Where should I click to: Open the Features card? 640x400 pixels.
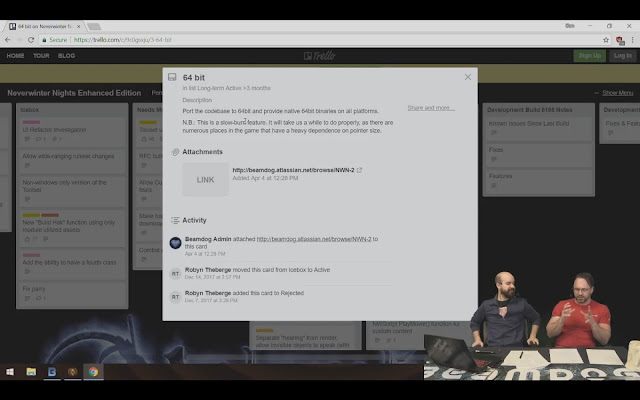pos(539,180)
